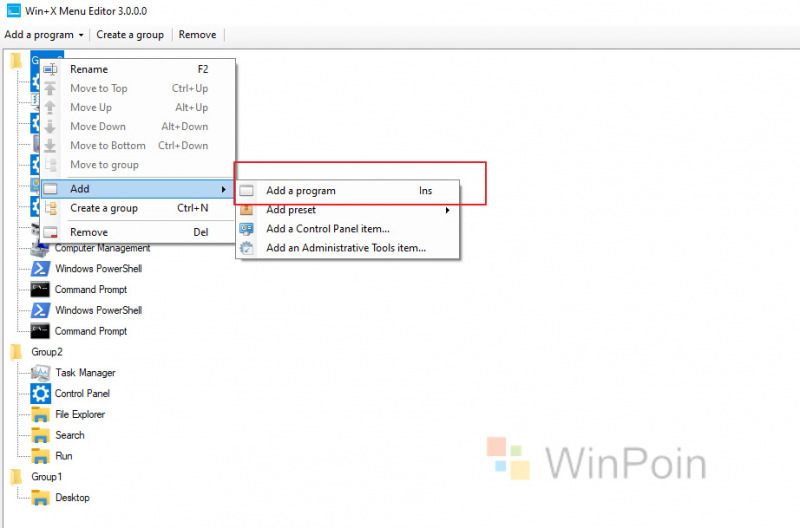This screenshot has height=528, width=800.
Task: Click the Win+X Menu Editor title icon
Action: point(13,11)
